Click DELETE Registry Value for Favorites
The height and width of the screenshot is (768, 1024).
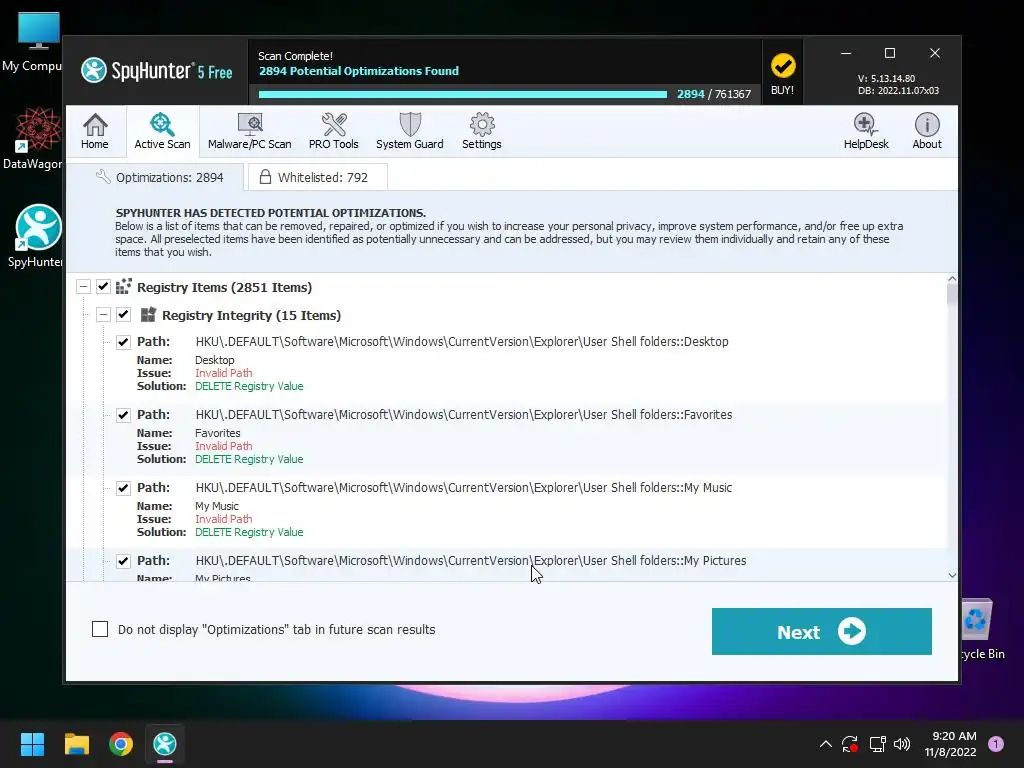249,459
